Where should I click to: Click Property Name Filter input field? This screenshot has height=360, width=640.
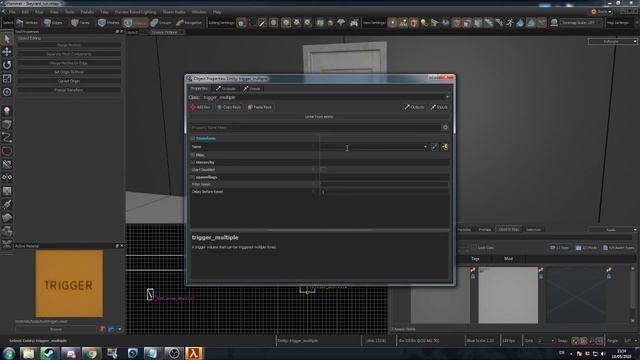(315, 128)
